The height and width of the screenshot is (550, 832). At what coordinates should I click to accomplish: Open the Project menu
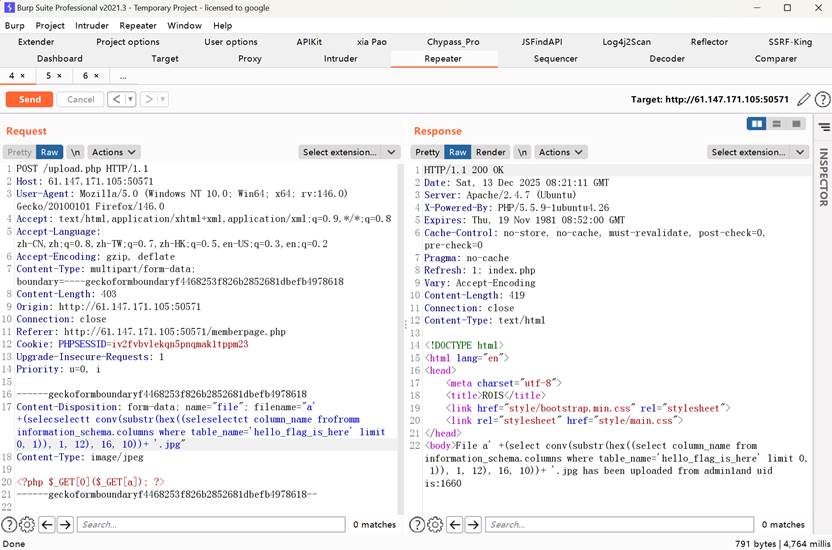pyautogui.click(x=50, y=25)
